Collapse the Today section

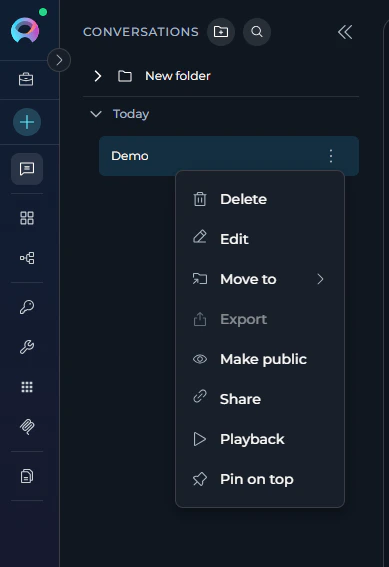[x=96, y=114]
